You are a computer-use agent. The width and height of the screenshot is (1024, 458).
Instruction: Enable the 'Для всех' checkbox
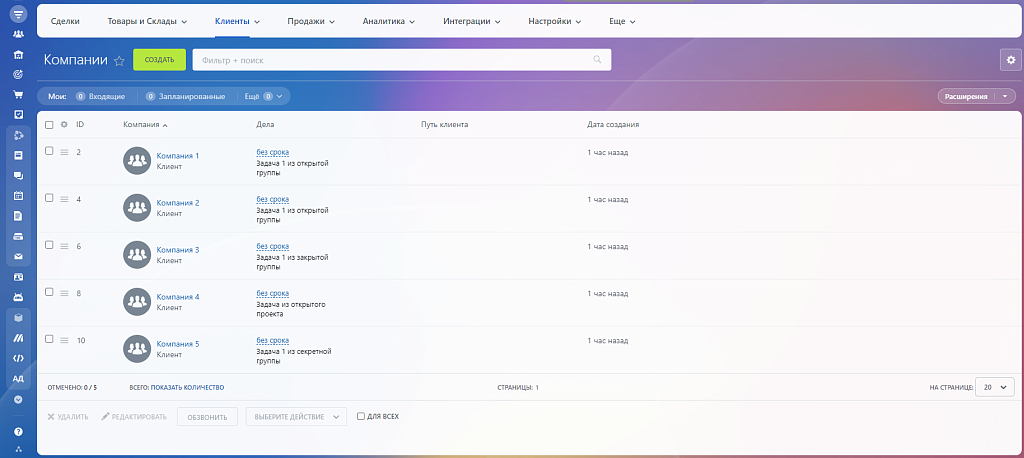pyautogui.click(x=361, y=416)
